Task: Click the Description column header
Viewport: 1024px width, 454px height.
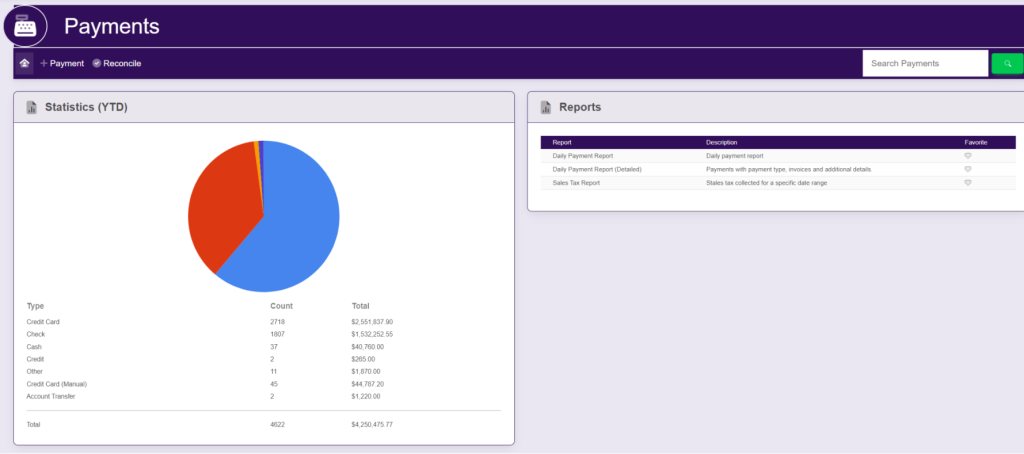Action: click(721, 143)
